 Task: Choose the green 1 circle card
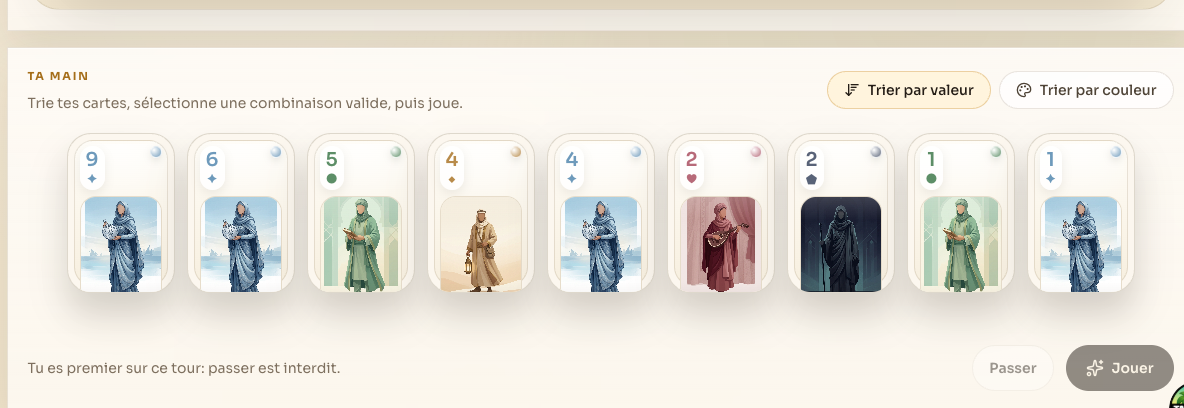coord(961,213)
